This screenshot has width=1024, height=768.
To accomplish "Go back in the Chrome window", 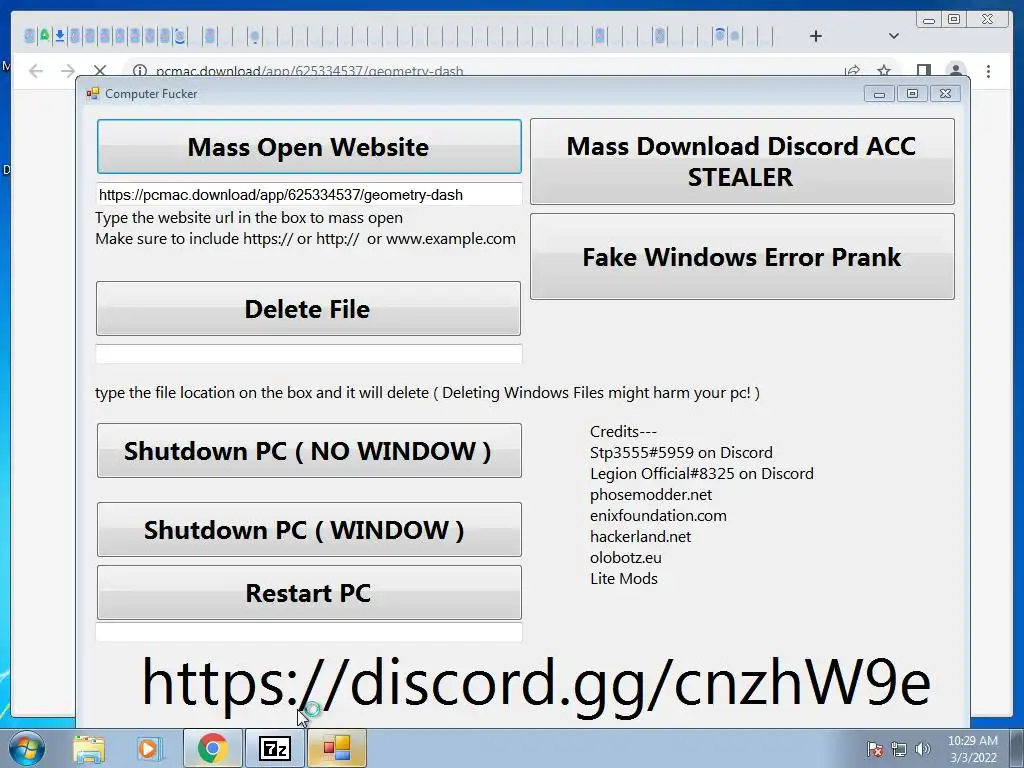I will [x=36, y=71].
